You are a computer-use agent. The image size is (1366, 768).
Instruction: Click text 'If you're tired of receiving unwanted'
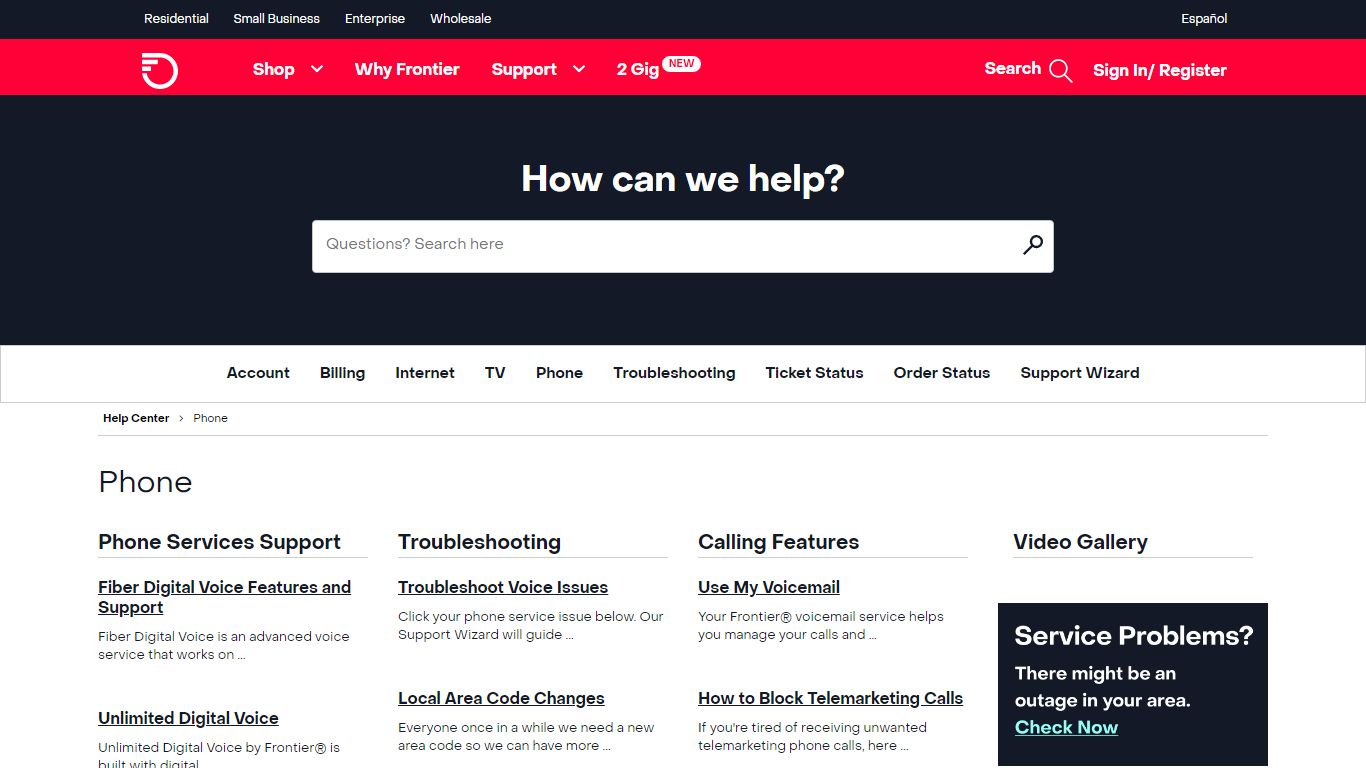tap(812, 727)
